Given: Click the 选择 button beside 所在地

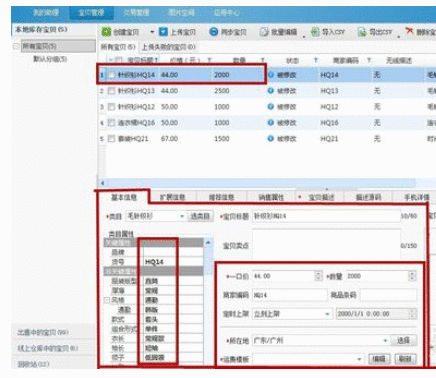Looking at the screenshot, I should click(403, 340).
